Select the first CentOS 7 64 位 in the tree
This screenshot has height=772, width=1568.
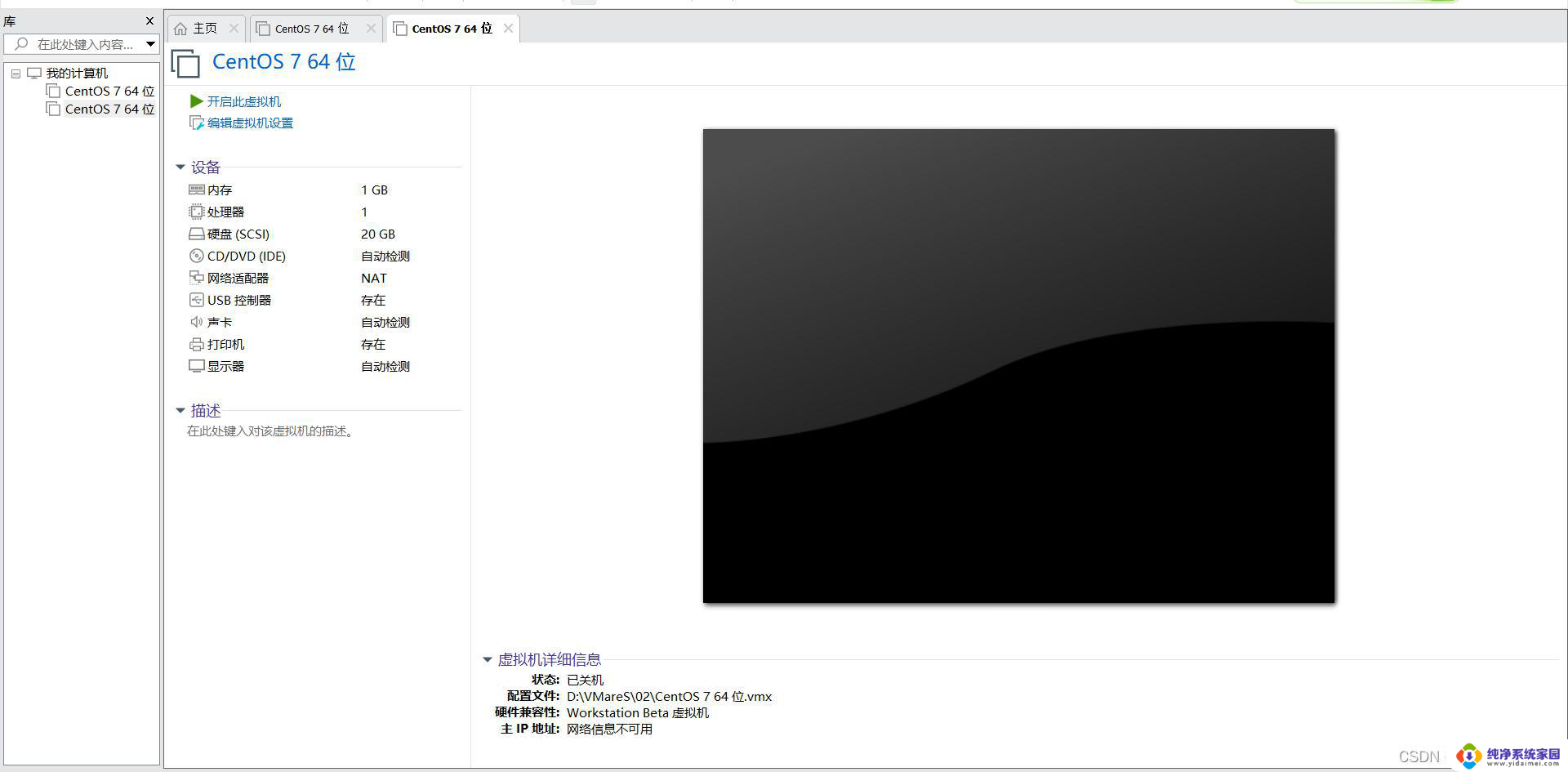point(109,91)
